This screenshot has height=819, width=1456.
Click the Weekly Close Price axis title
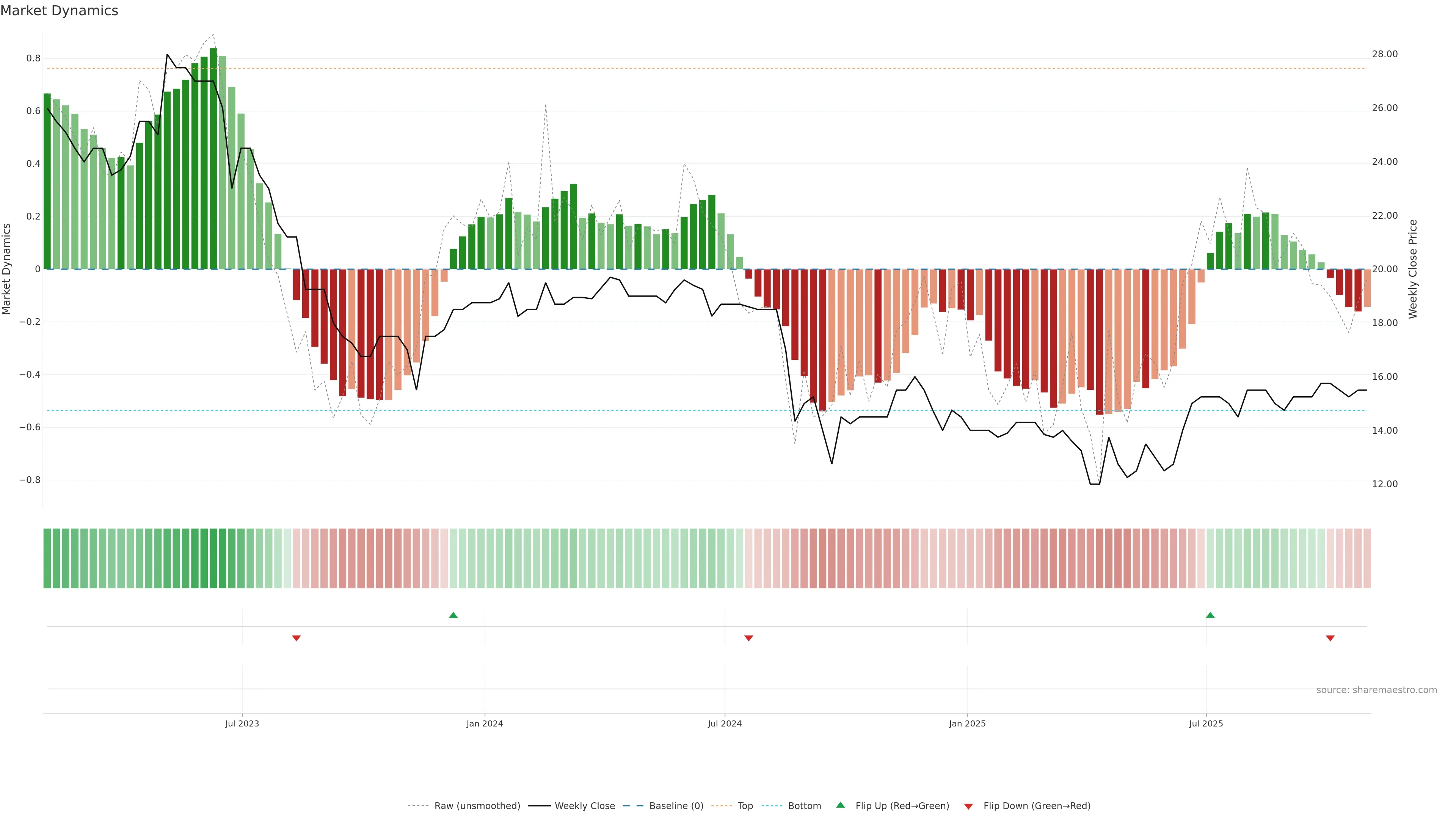pos(1412,269)
